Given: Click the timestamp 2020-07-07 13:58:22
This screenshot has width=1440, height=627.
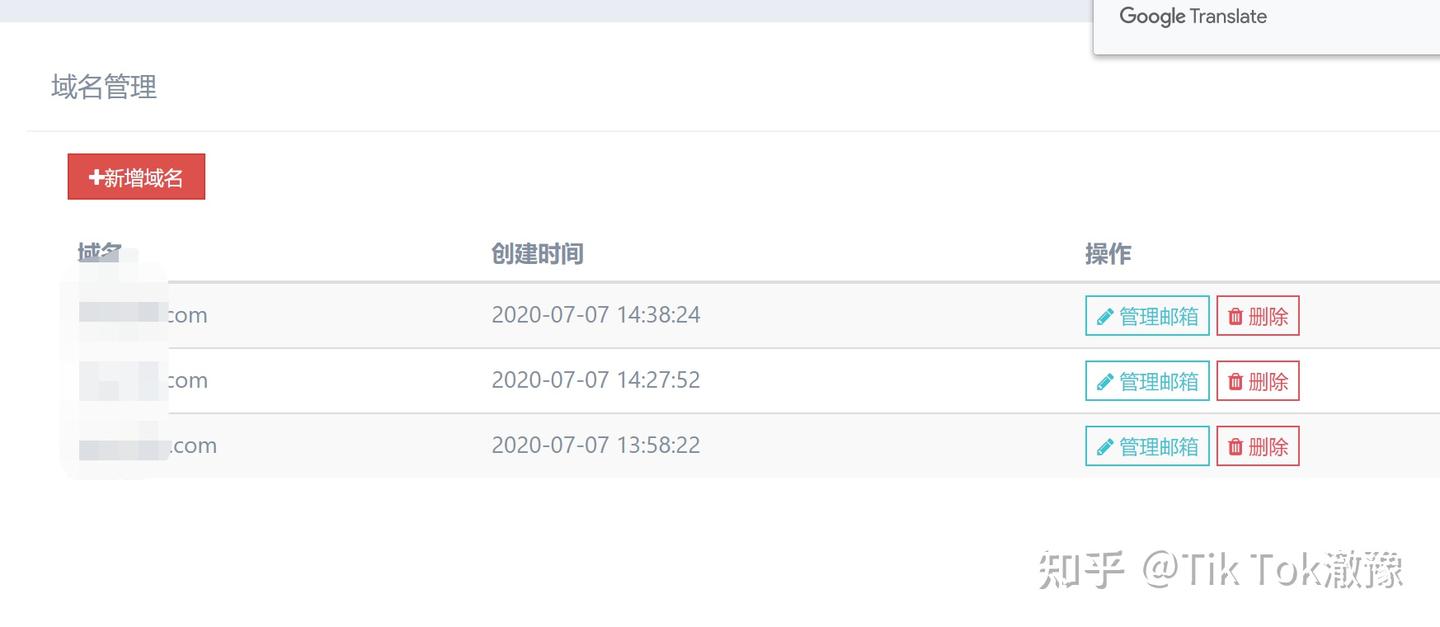Looking at the screenshot, I should [596, 445].
